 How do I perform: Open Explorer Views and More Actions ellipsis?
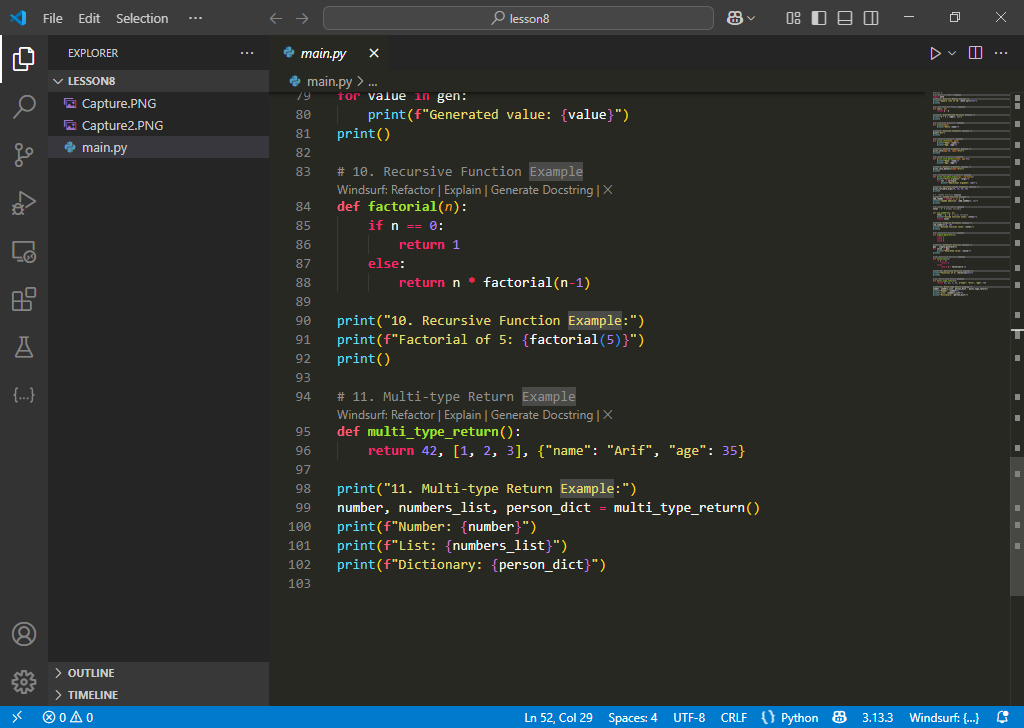247,53
